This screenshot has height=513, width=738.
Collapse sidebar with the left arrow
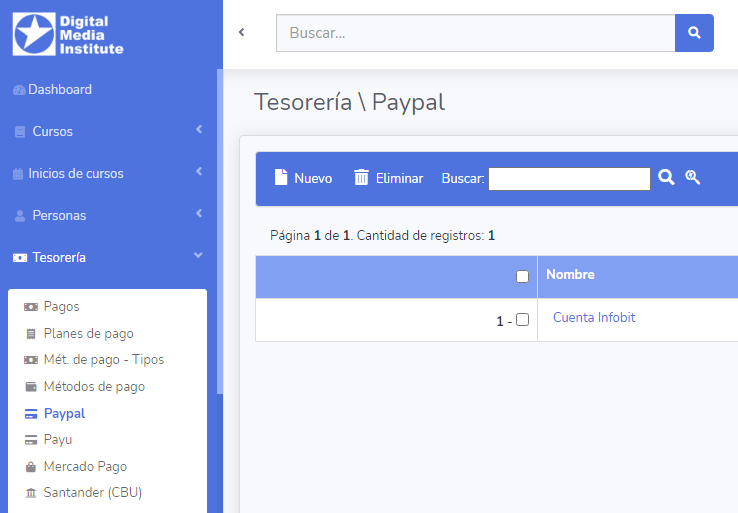tap(242, 32)
